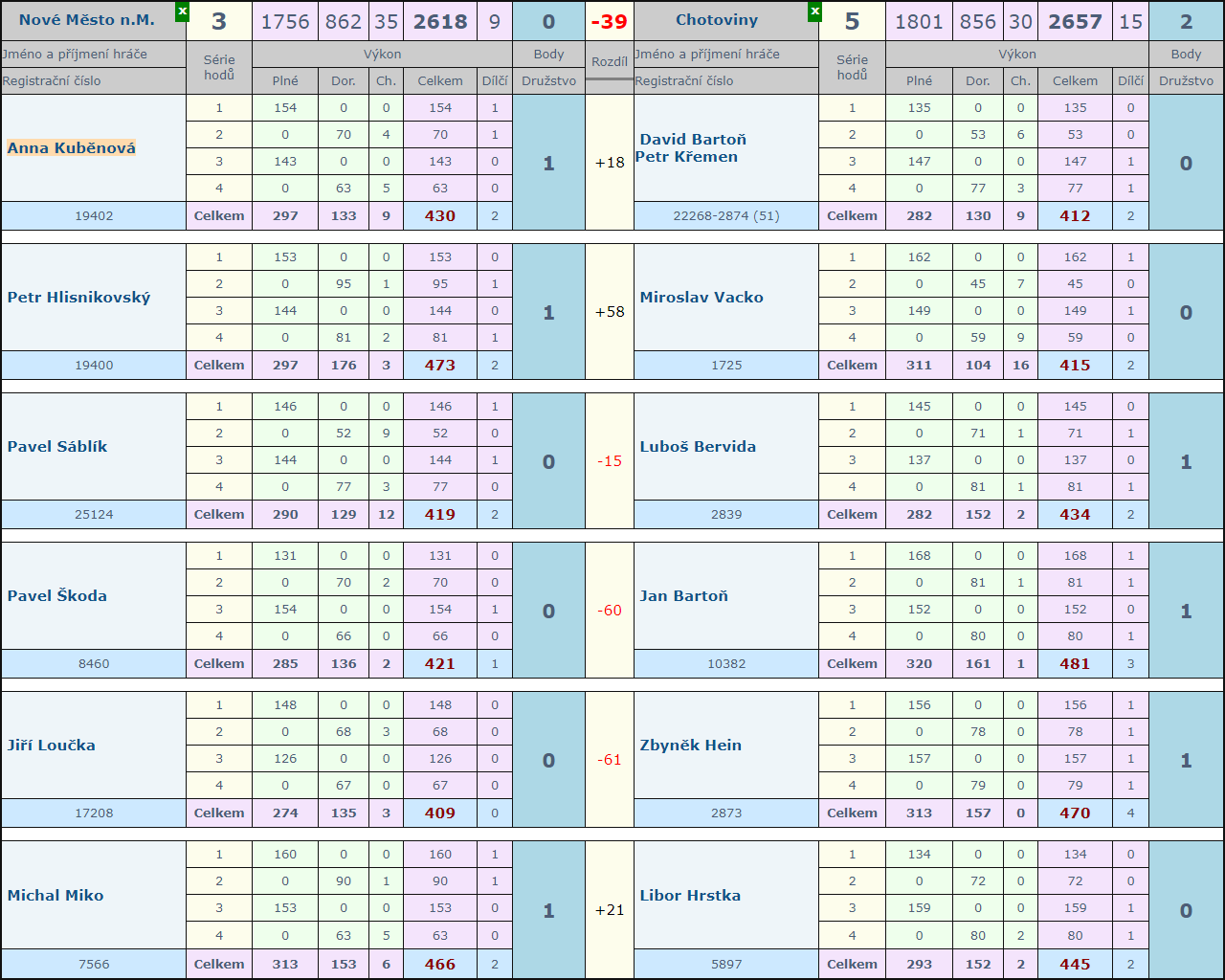Open player Miroslav Vacko

(702, 298)
